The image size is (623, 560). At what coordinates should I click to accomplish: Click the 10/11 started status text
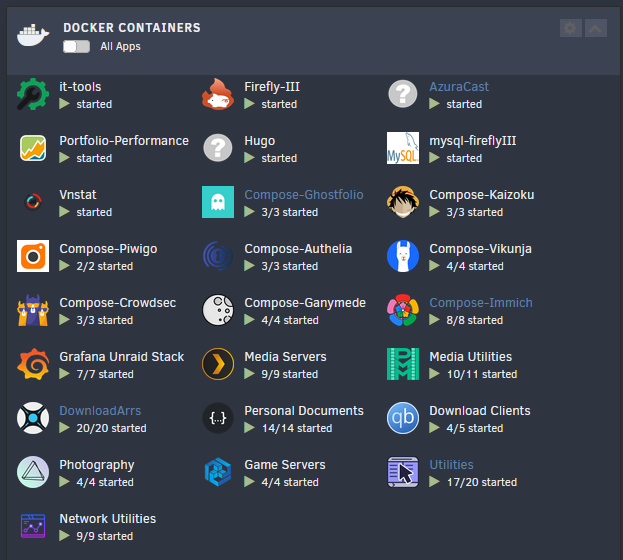point(482,374)
